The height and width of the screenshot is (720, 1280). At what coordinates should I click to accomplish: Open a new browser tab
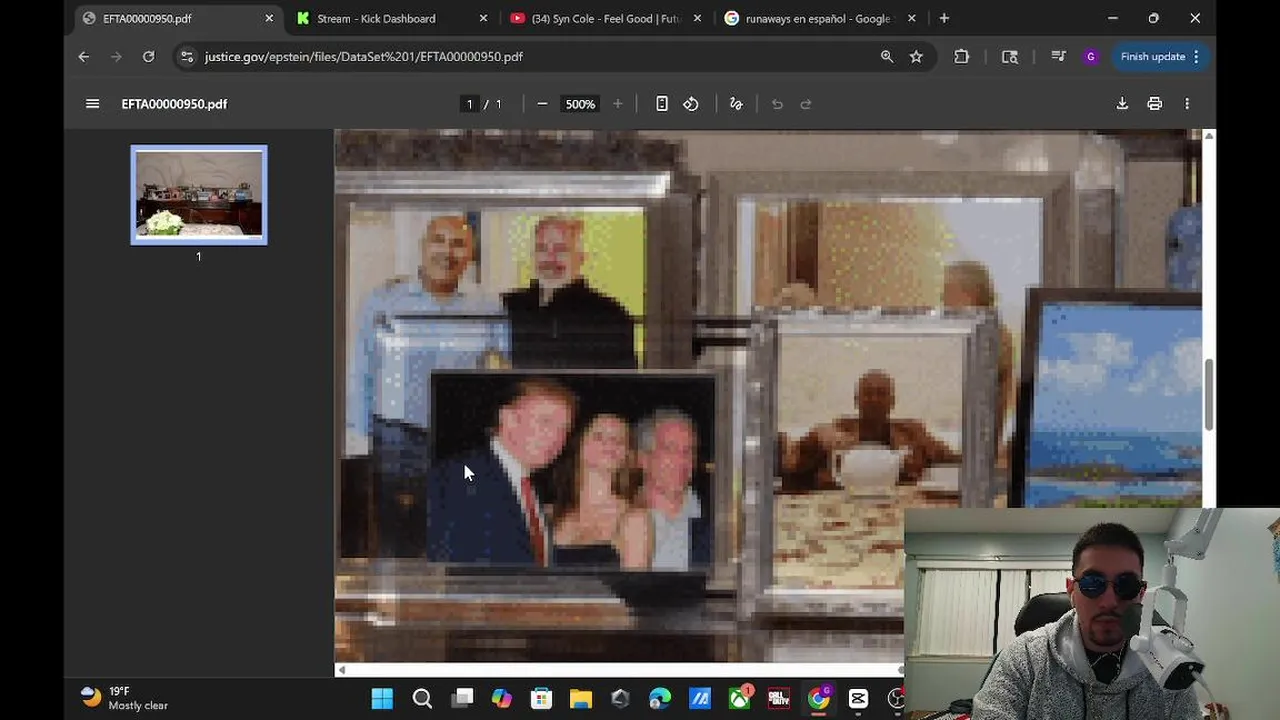(x=944, y=18)
